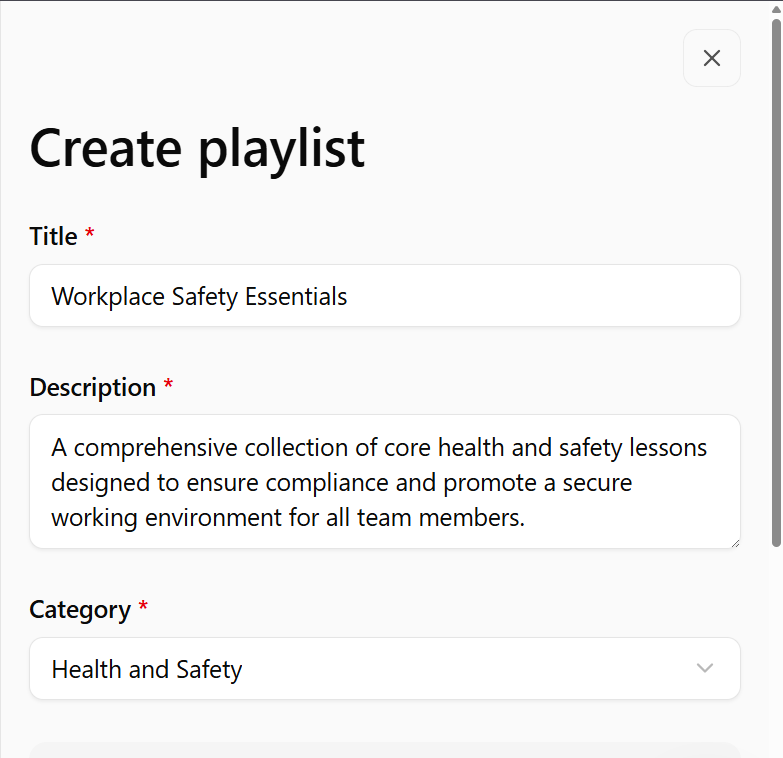Viewport: 783px width, 758px height.
Task: Click the Description text area
Action: [385, 481]
